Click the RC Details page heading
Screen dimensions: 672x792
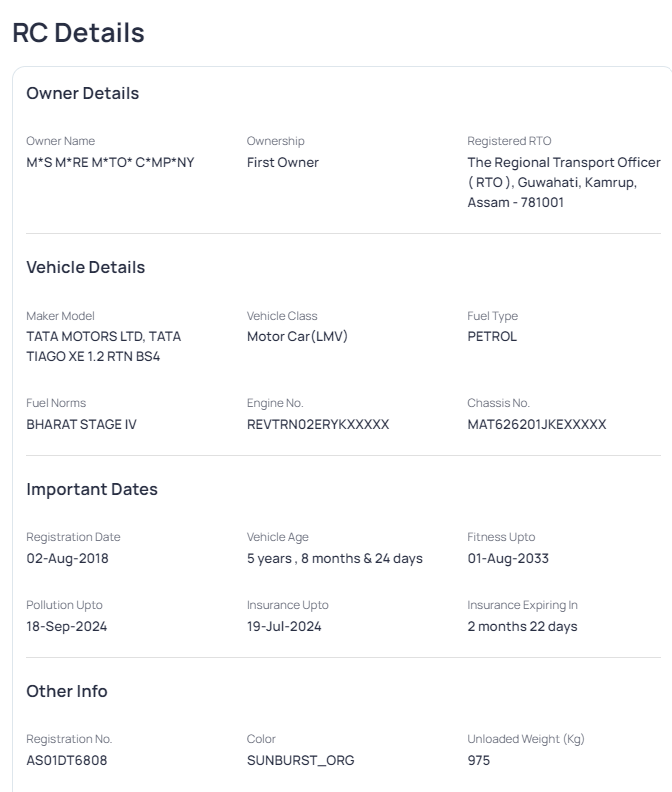pos(78,33)
